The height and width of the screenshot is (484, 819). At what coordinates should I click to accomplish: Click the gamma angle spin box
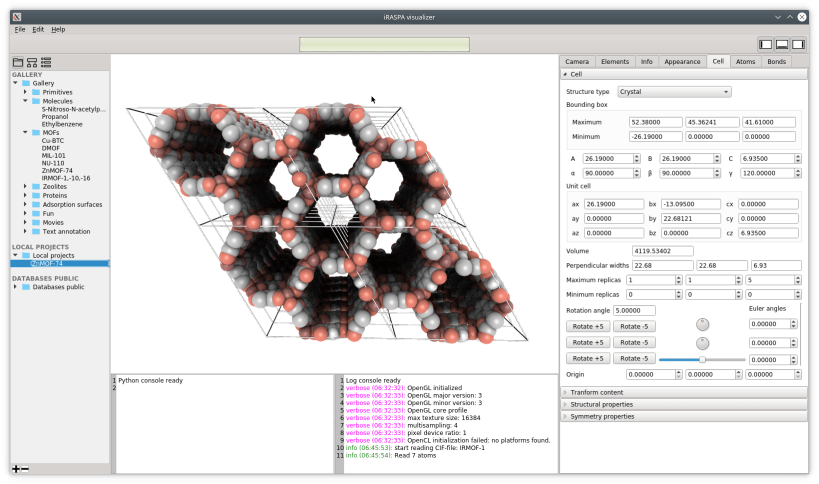[x=771, y=173]
